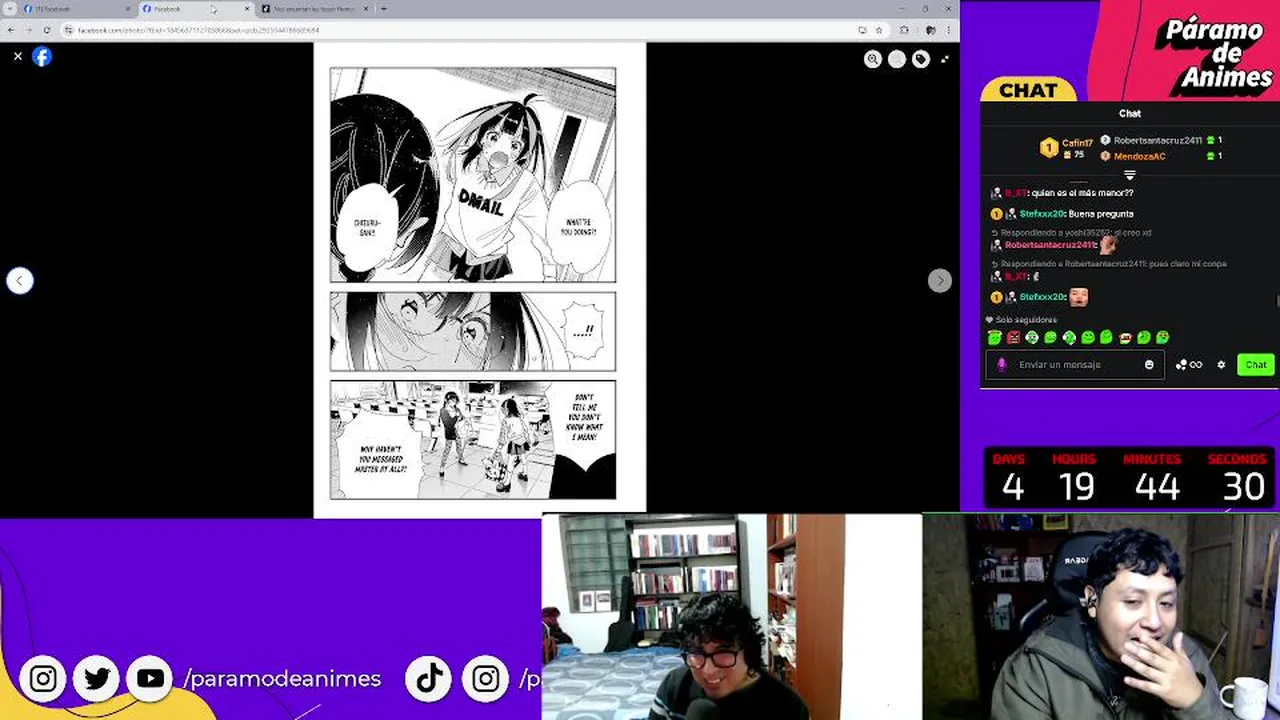Viewport: 1280px width, 720px height.
Task: Open channel points balance icon
Action: tap(1189, 365)
